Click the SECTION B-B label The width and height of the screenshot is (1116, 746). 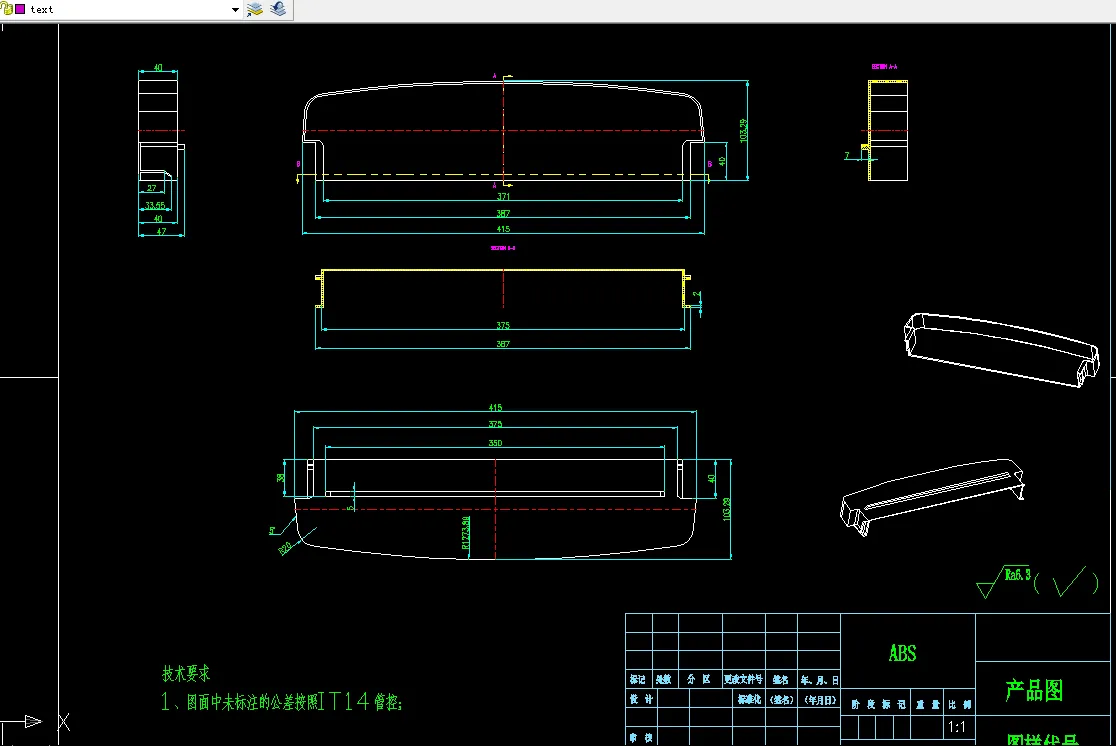pyautogui.click(x=503, y=248)
